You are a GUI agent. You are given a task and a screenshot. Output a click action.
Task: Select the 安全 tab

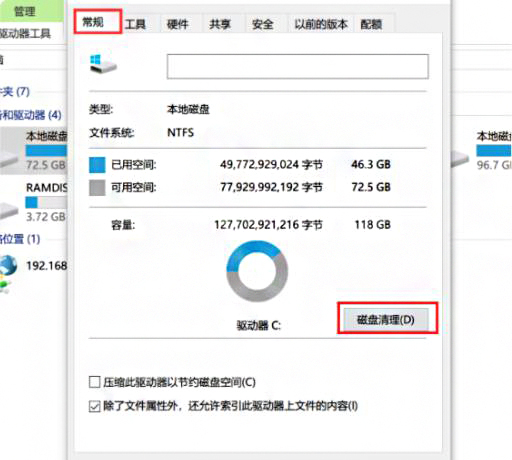[263, 24]
